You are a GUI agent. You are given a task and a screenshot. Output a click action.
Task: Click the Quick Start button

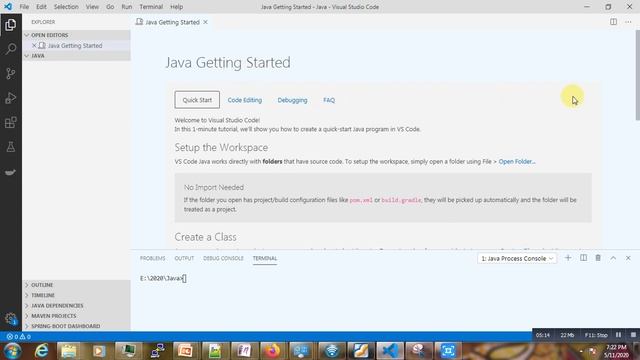(x=197, y=100)
